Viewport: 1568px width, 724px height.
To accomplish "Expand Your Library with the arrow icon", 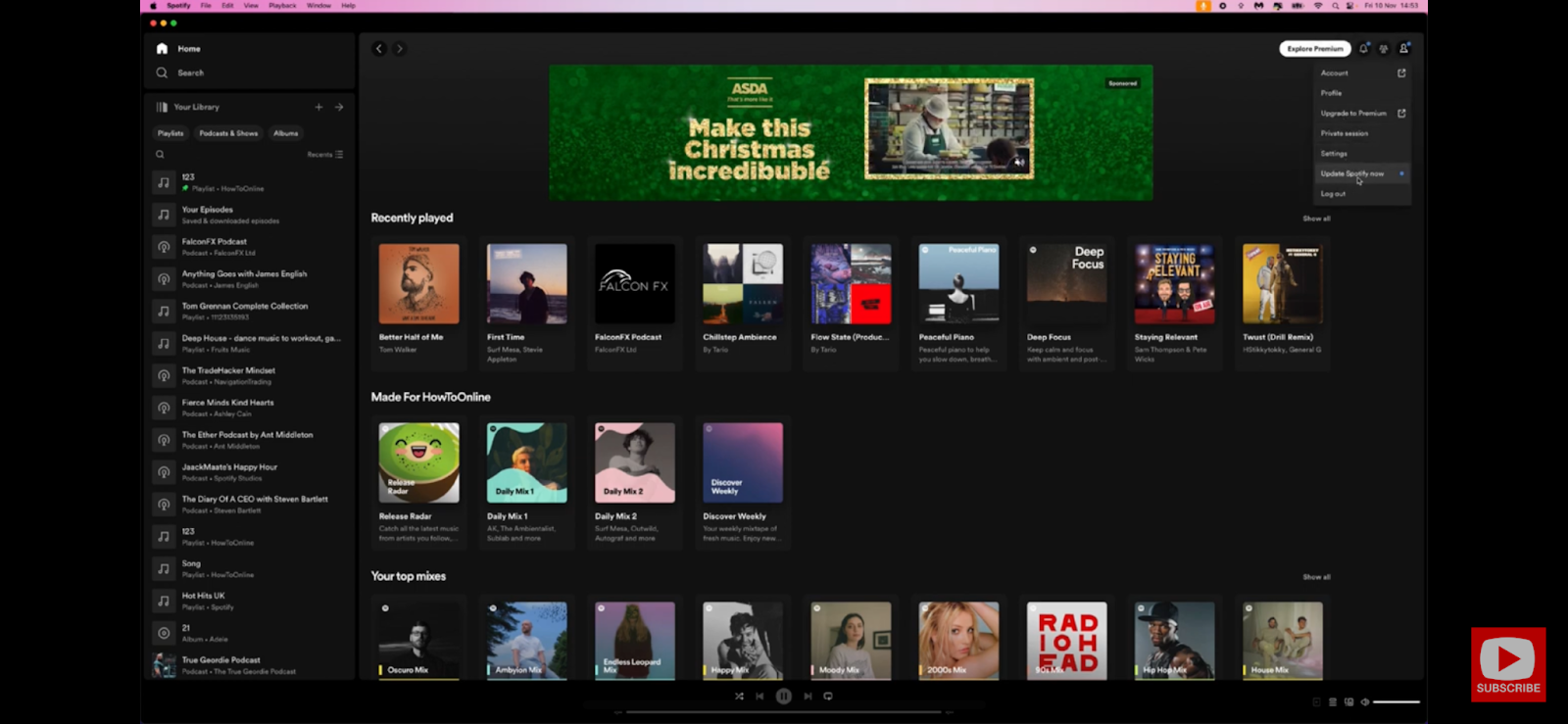I will (x=339, y=107).
